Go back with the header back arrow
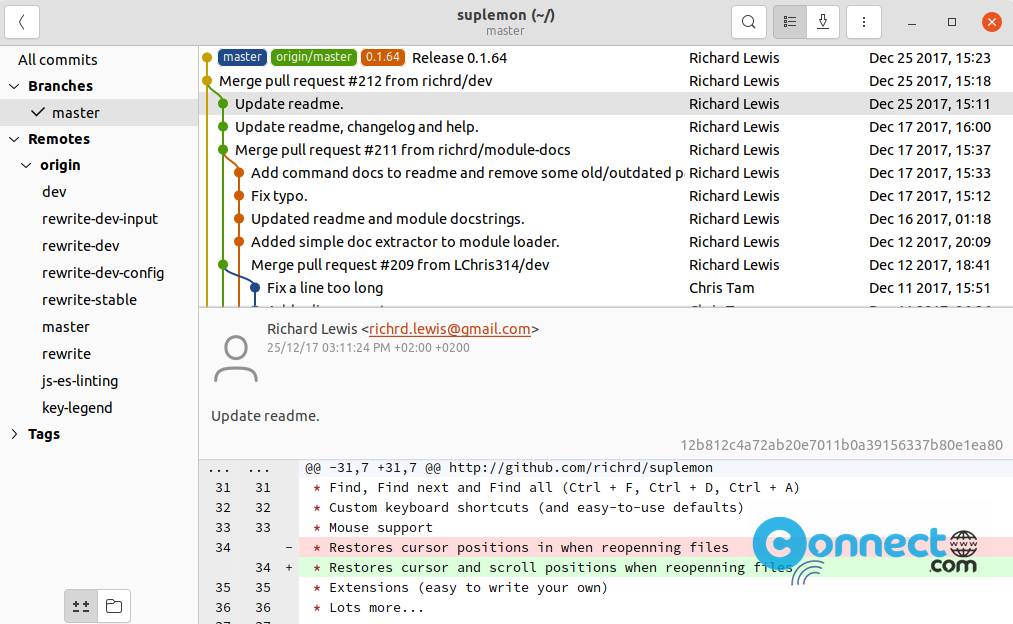This screenshot has width=1013, height=624. click(x=22, y=22)
